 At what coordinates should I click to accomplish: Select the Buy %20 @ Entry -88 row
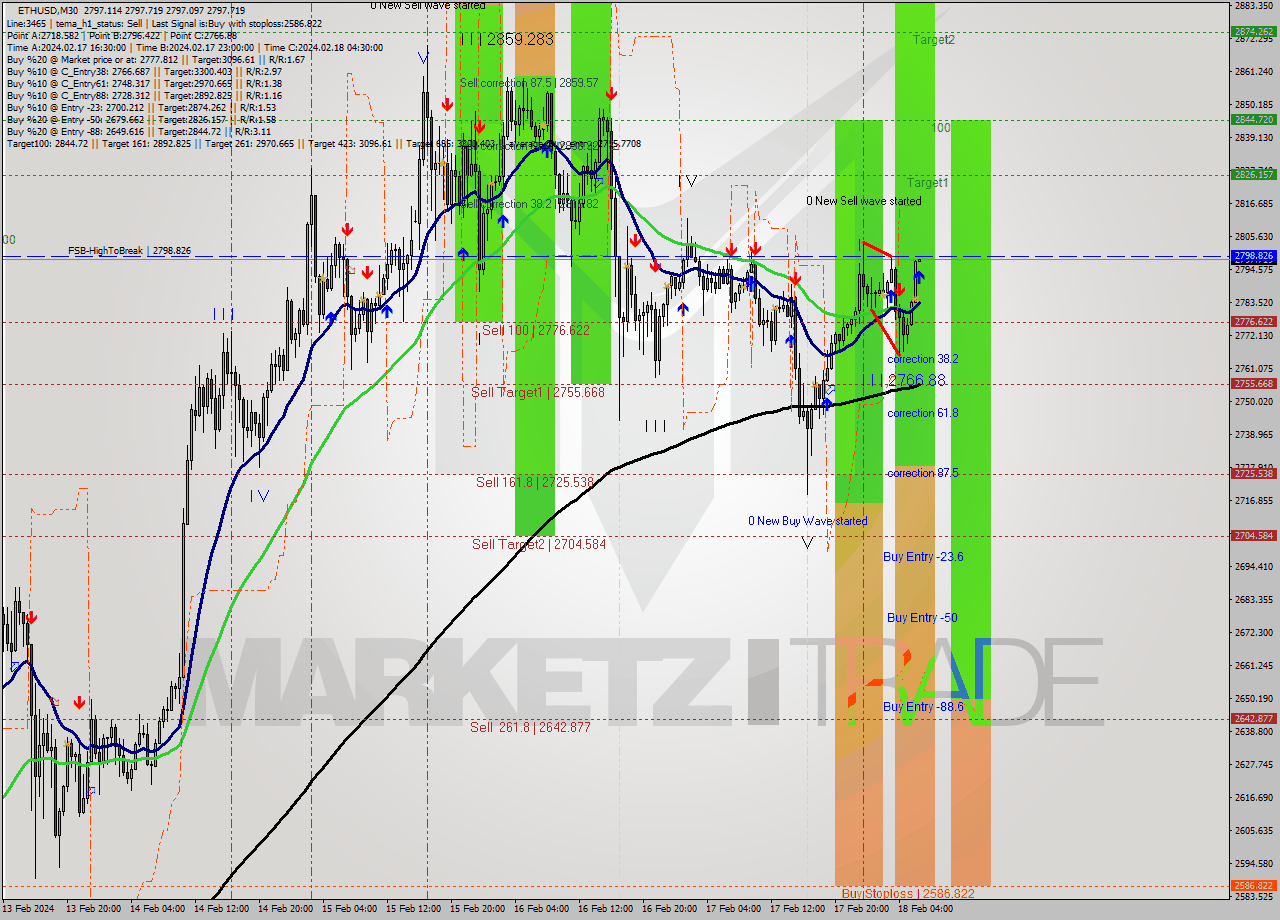[x=141, y=131]
